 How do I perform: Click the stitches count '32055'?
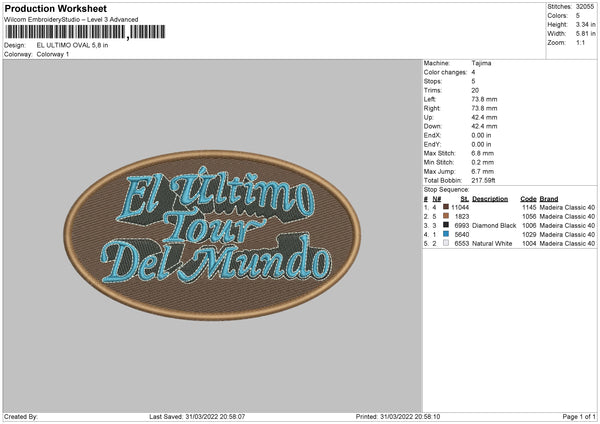coord(585,7)
